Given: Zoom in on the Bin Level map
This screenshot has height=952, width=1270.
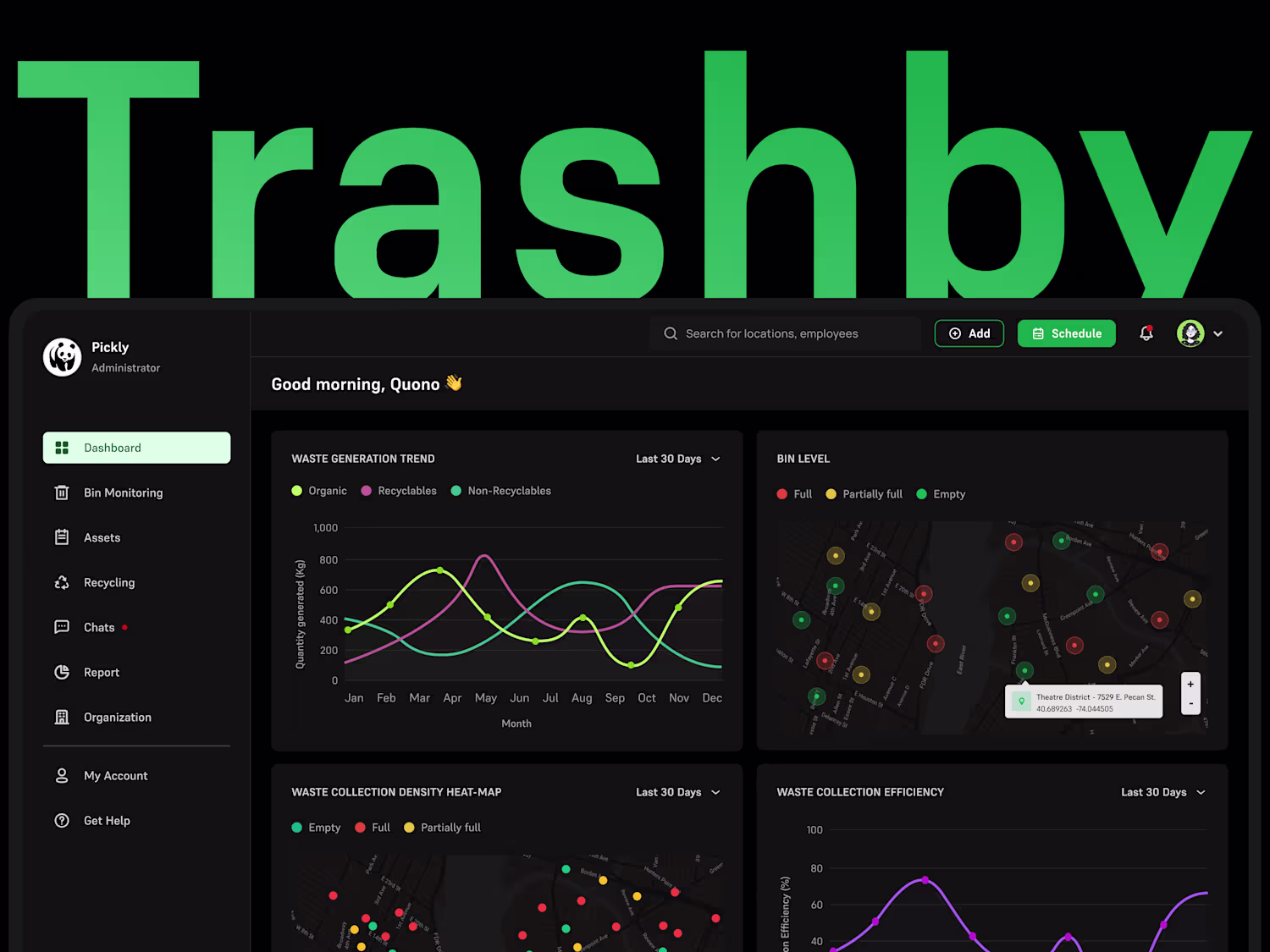Looking at the screenshot, I should pyautogui.click(x=1190, y=684).
